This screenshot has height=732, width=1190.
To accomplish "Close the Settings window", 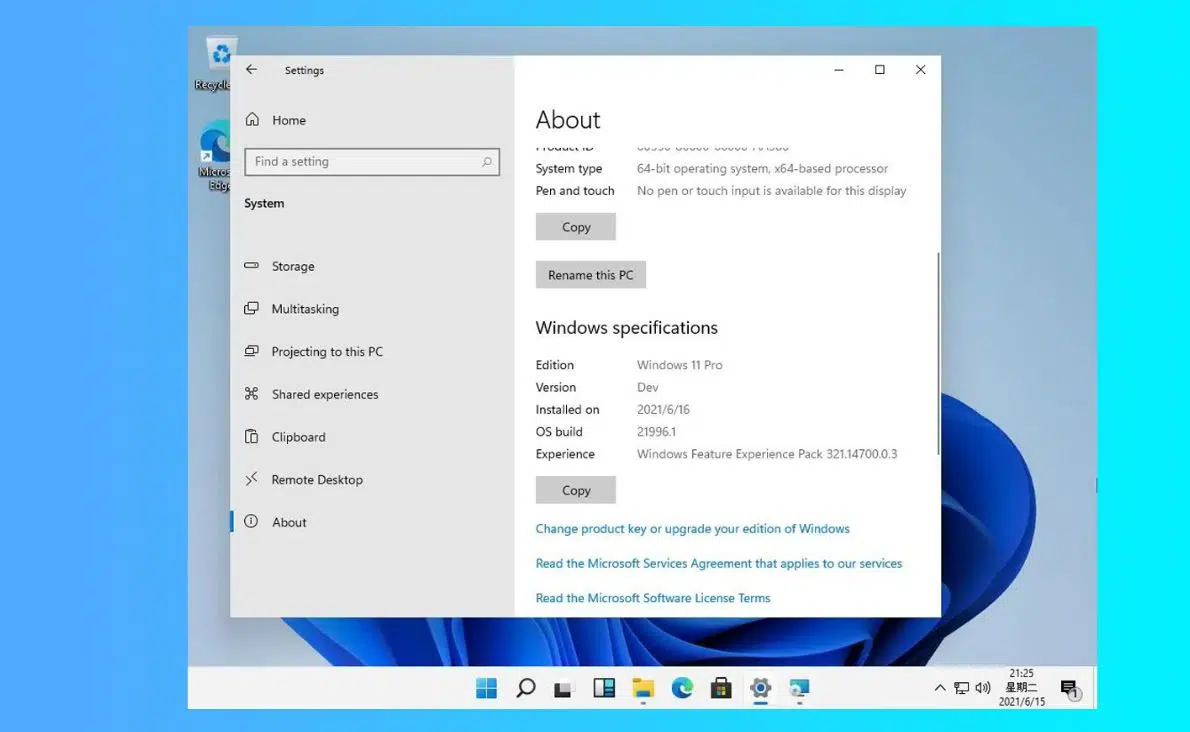I will click(x=921, y=70).
